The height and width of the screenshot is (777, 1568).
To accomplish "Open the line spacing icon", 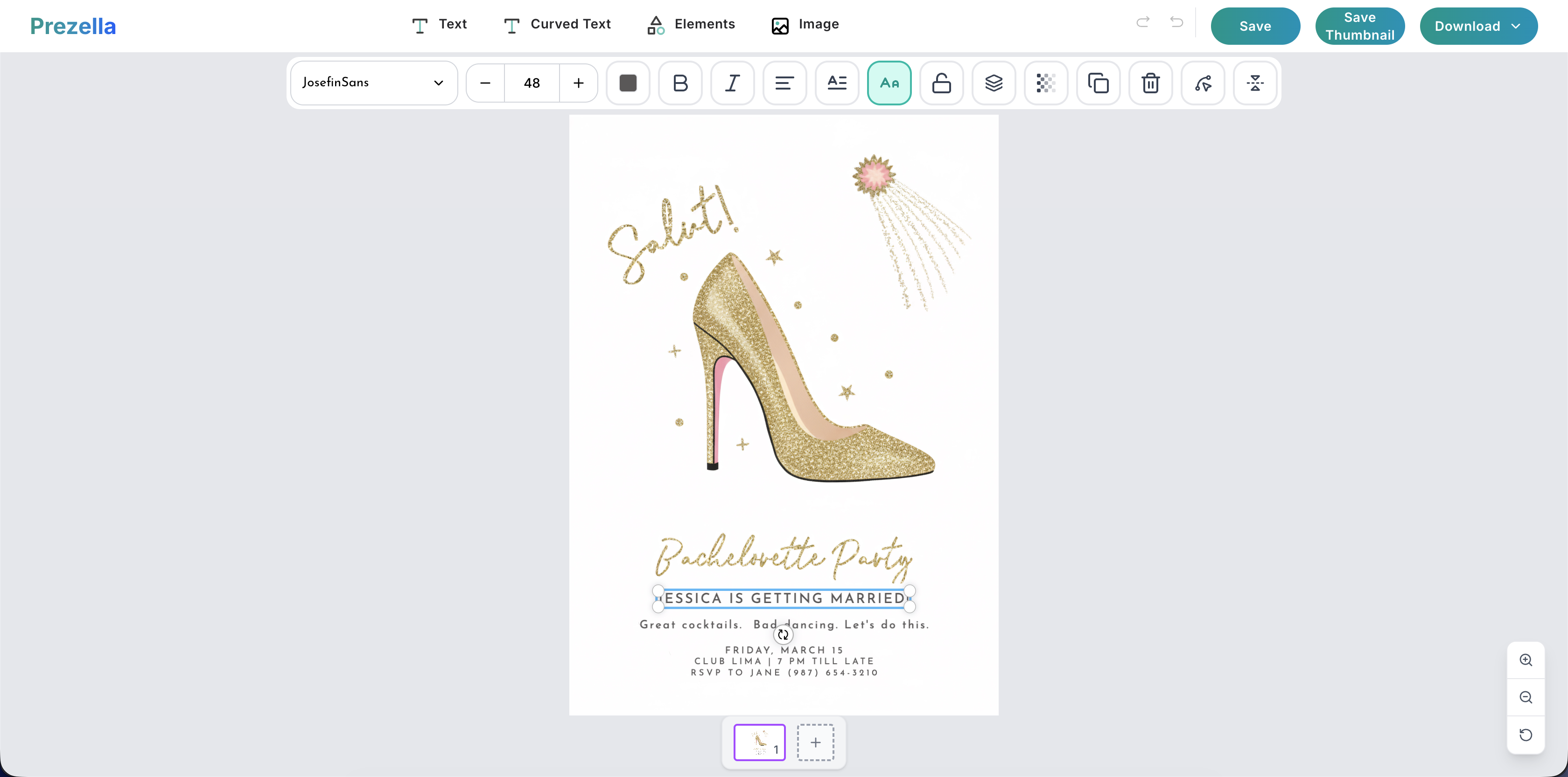I will pyautogui.click(x=837, y=83).
